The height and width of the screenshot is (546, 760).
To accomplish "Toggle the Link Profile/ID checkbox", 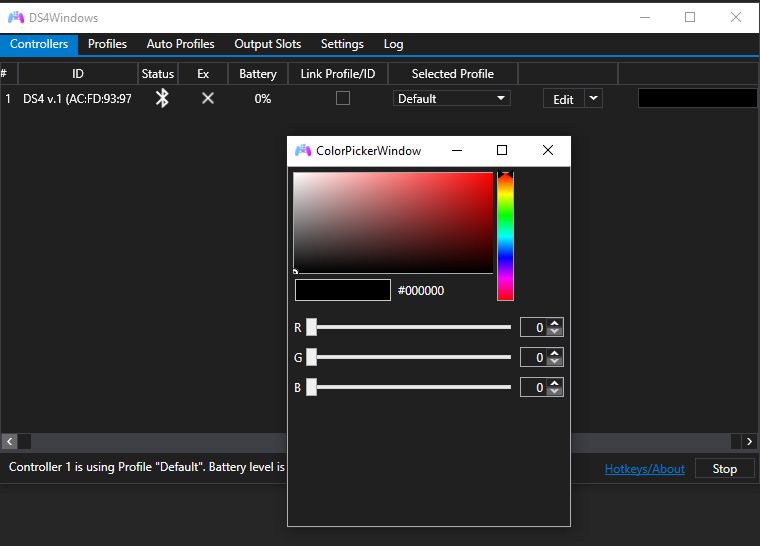I will 343,98.
